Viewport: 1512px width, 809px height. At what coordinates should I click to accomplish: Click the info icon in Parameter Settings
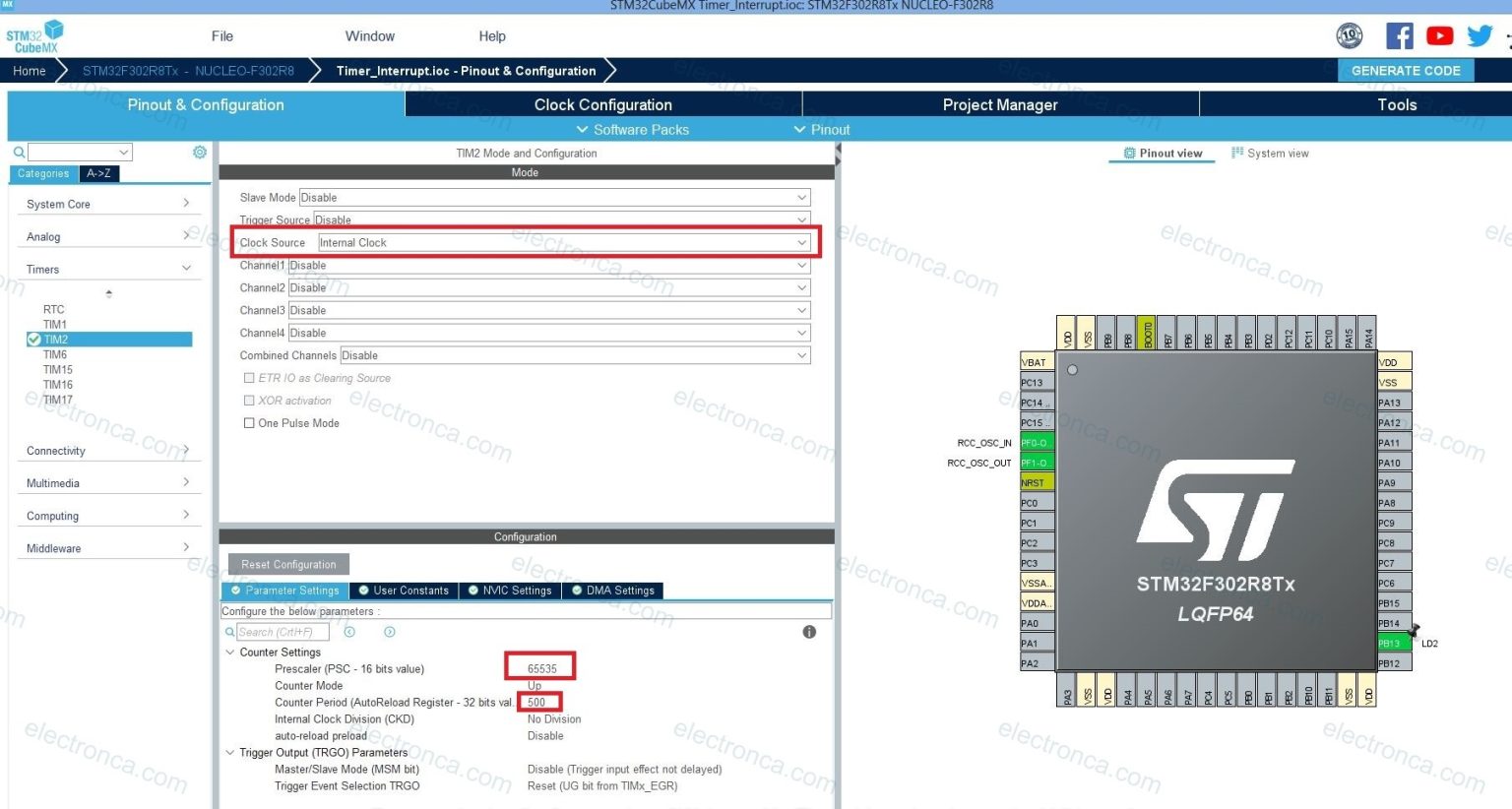tap(809, 632)
